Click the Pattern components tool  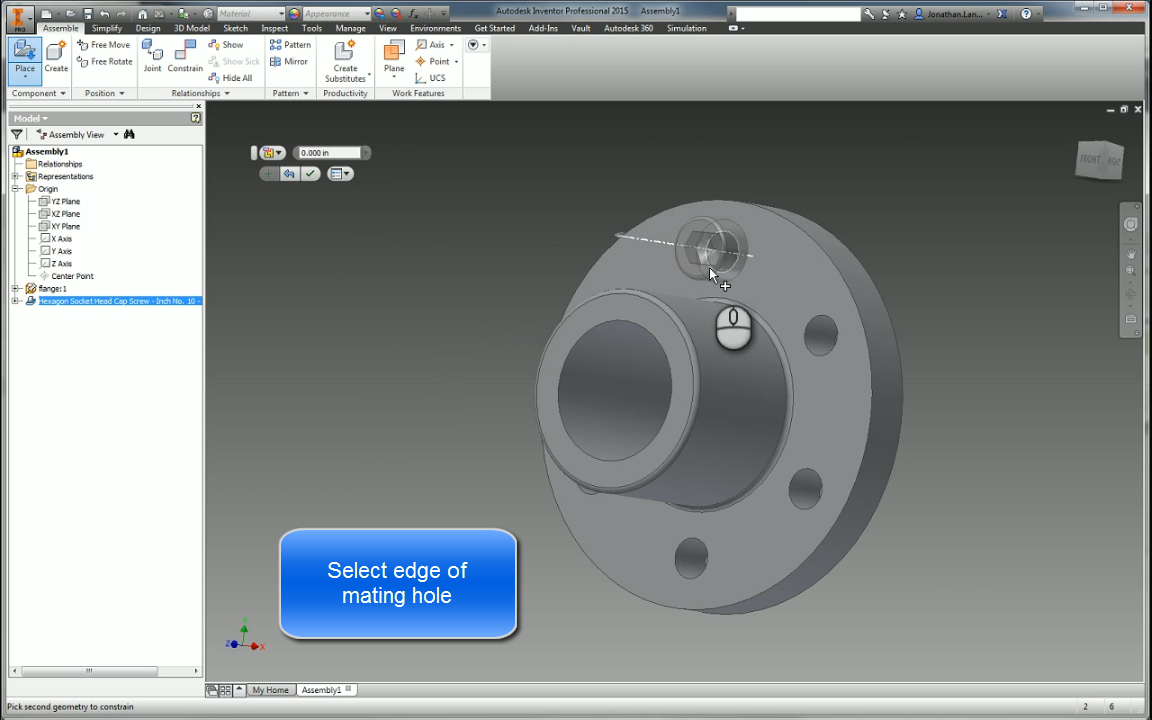pyautogui.click(x=290, y=44)
